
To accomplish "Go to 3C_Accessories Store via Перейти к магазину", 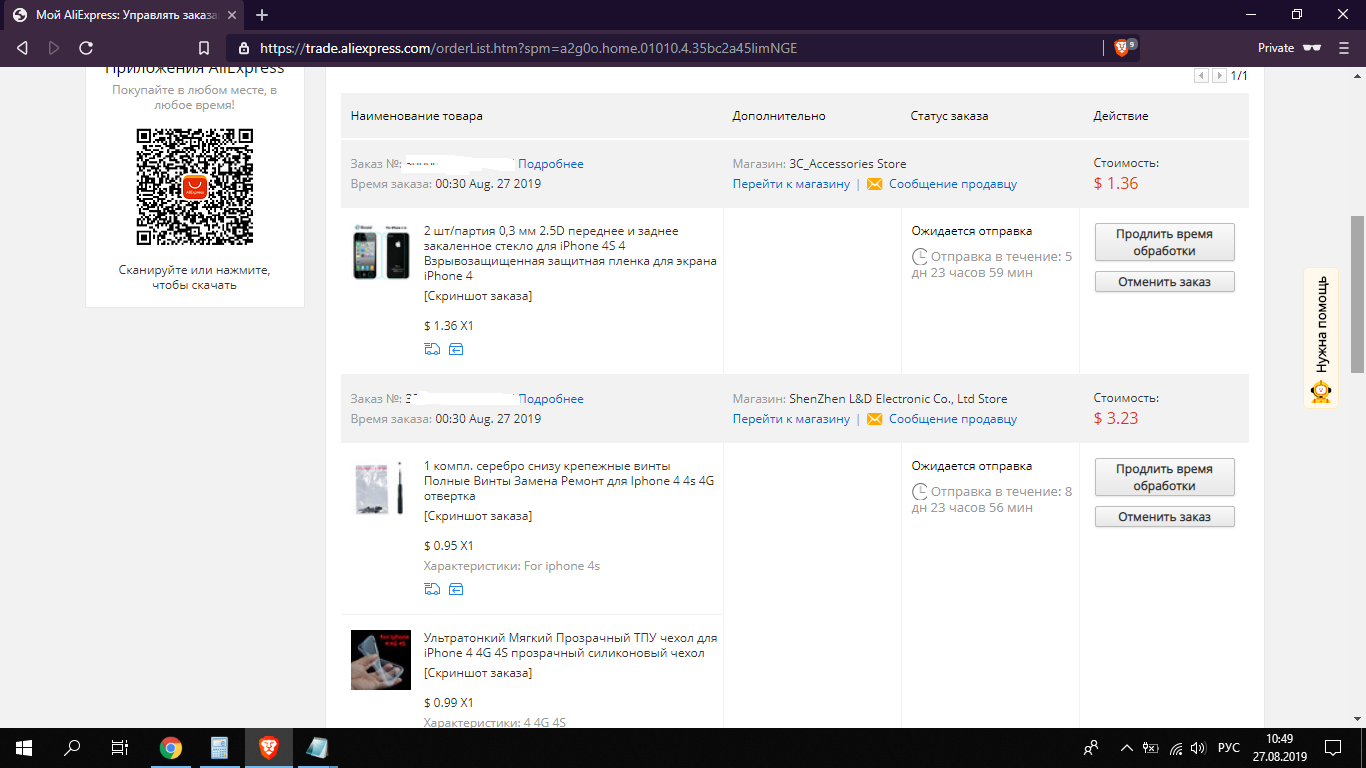I will (x=791, y=184).
